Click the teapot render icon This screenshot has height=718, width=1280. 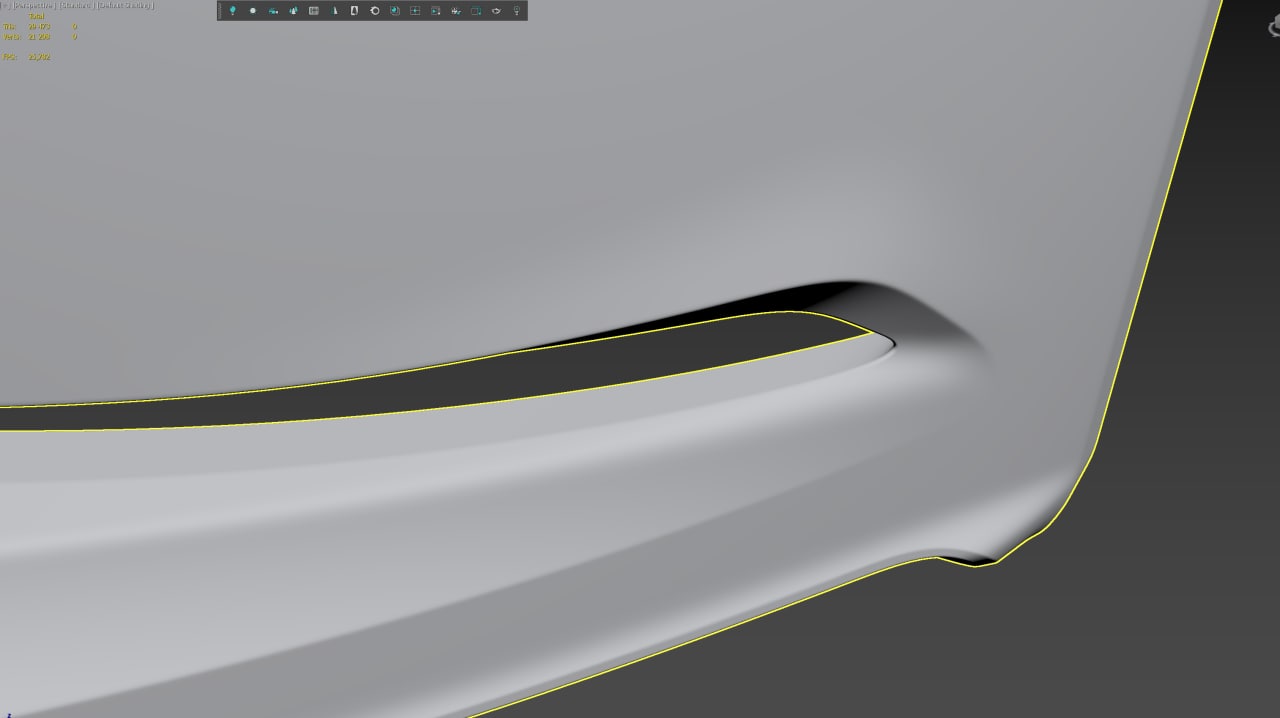pos(496,11)
